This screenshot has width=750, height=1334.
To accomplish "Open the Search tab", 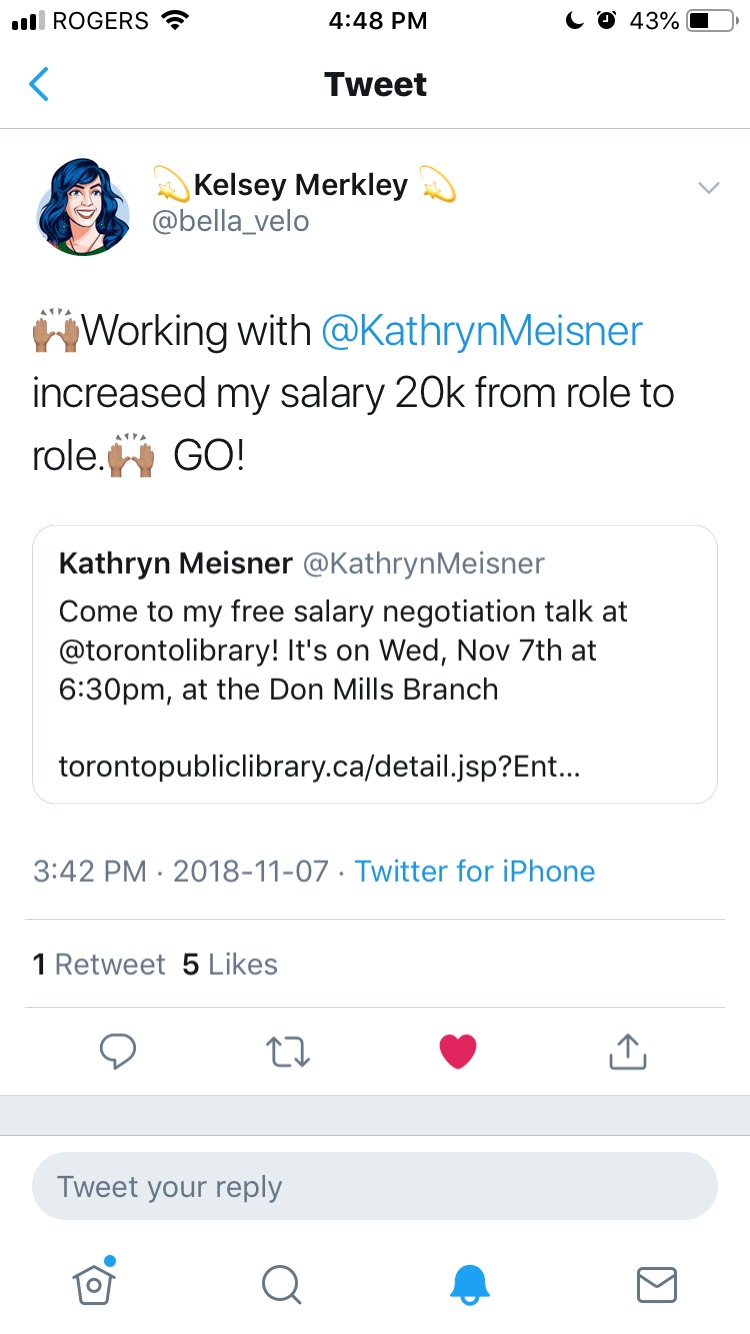I will [281, 1284].
